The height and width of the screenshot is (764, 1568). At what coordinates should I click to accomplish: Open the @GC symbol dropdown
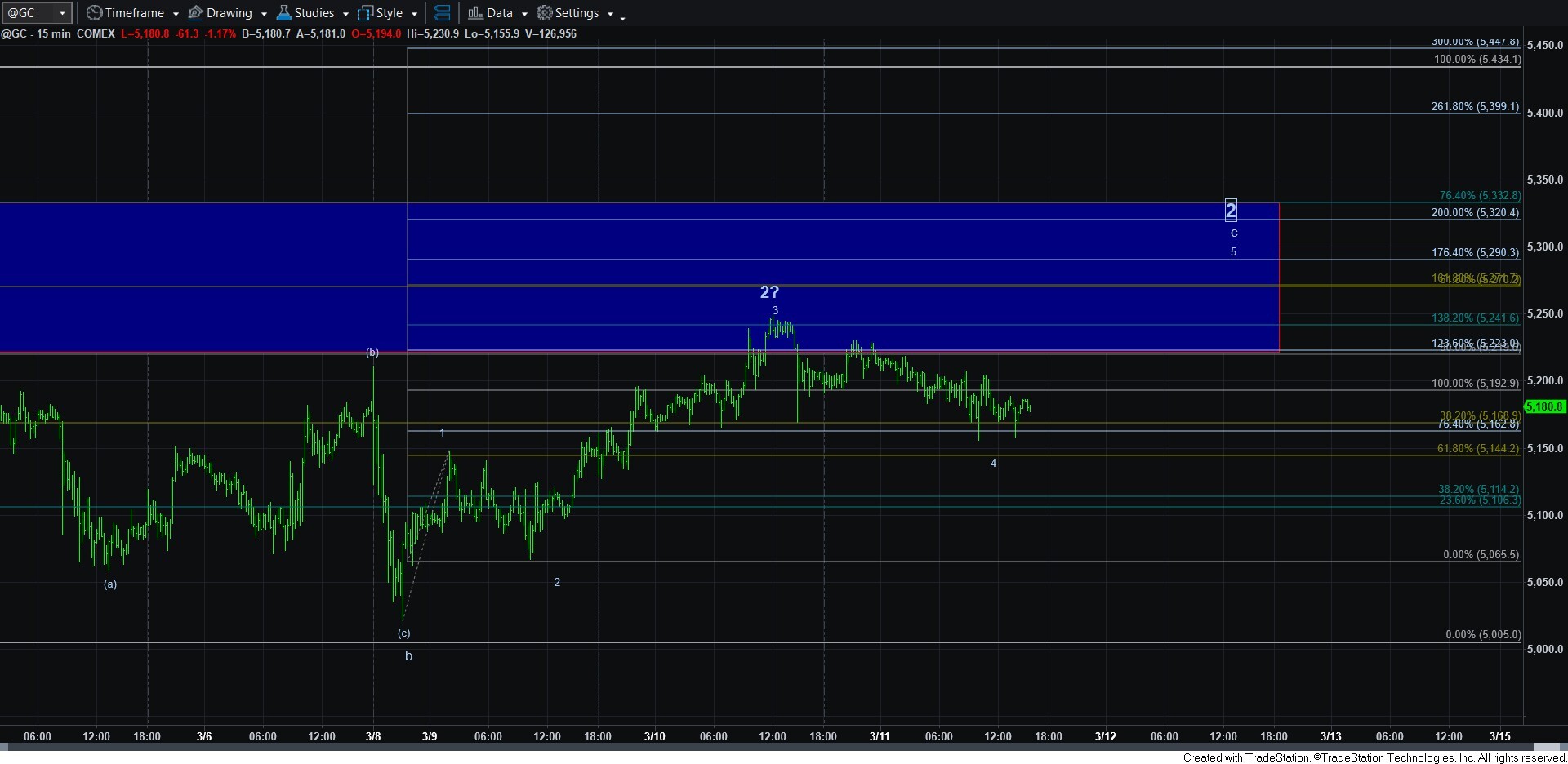[x=62, y=13]
